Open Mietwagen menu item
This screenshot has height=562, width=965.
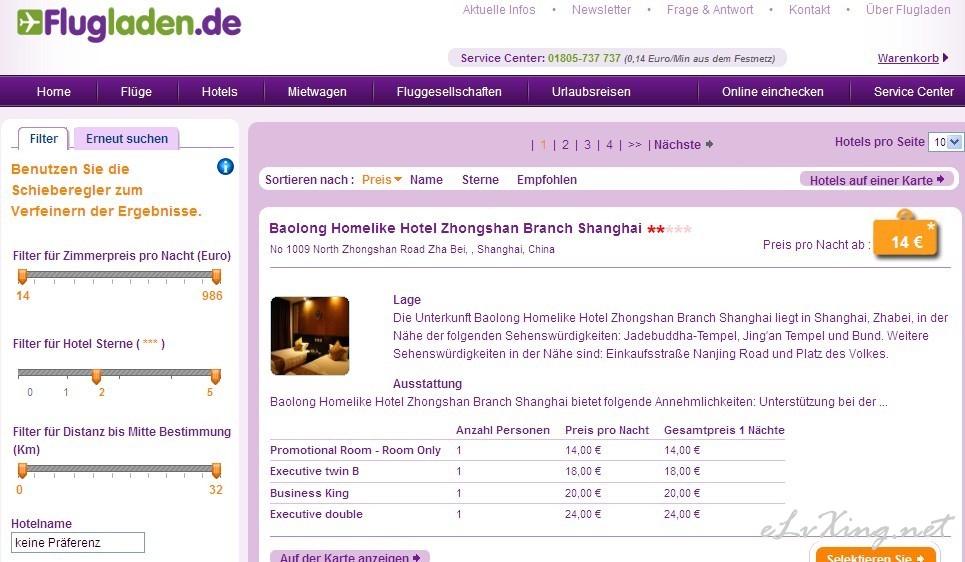317,92
